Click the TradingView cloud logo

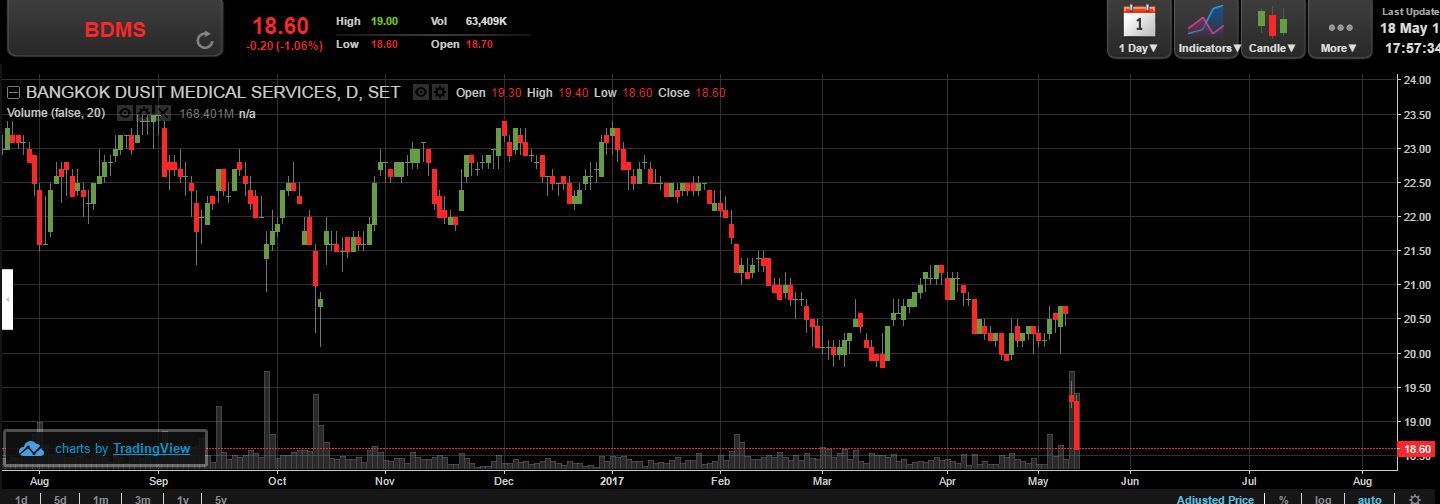tap(30, 449)
